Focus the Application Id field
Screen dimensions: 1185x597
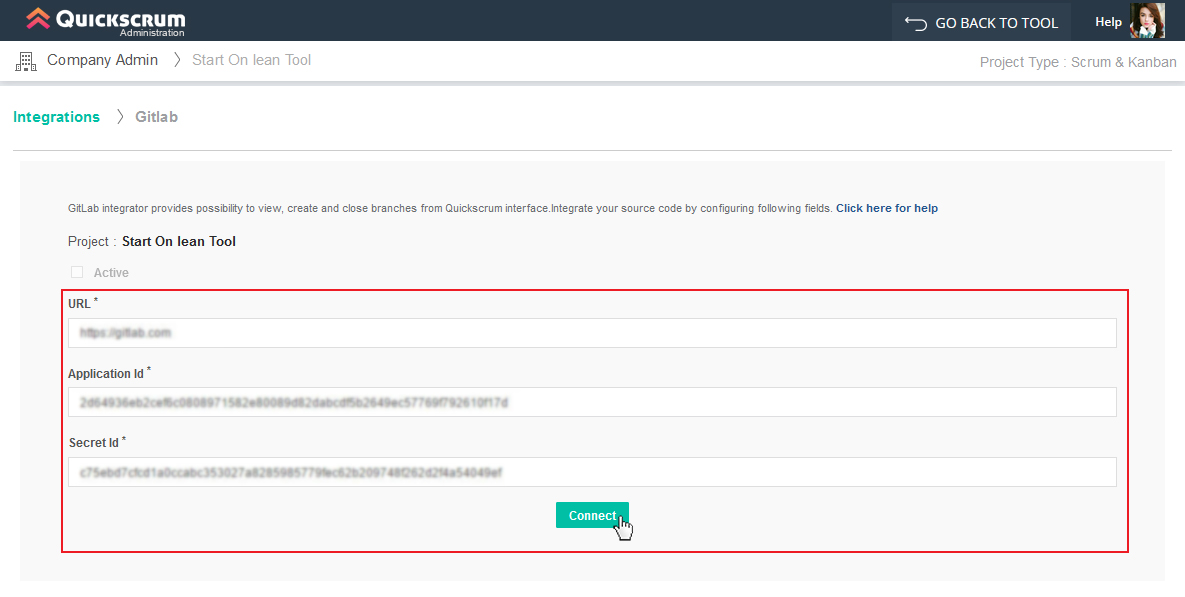[x=592, y=402]
